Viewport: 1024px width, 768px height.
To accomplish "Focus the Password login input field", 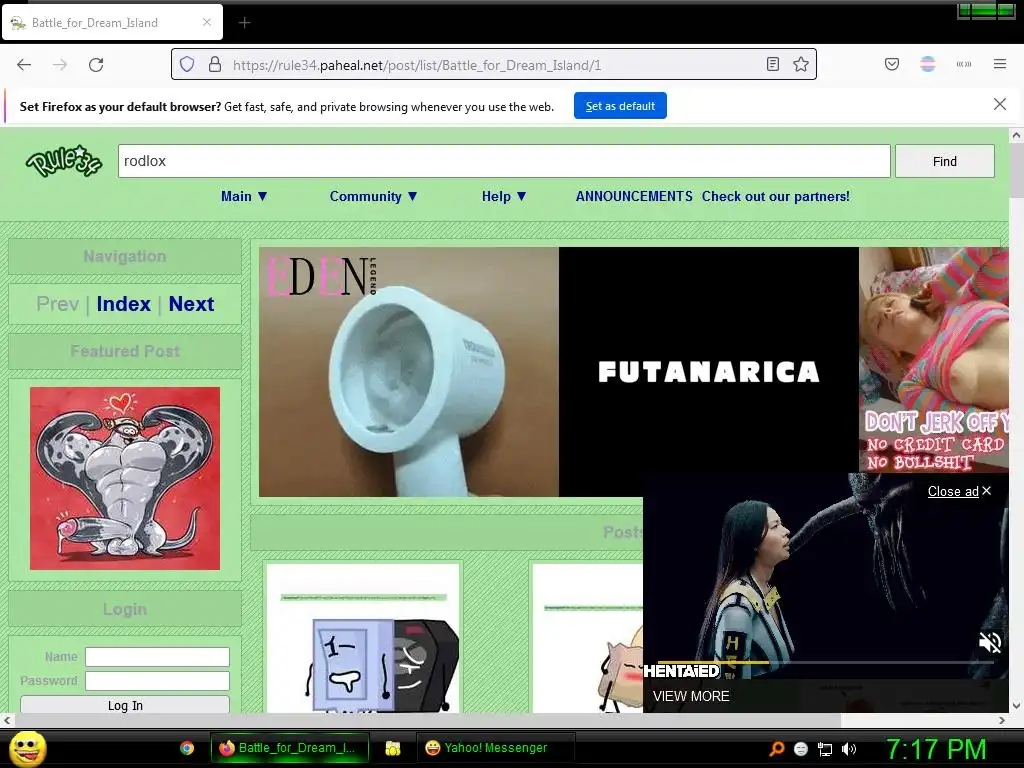I will [157, 681].
